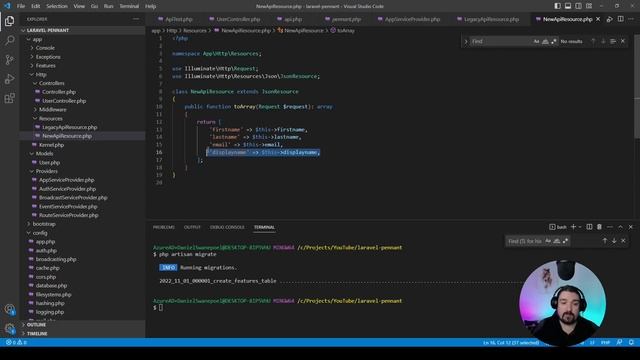Screen dimensions: 640x360
Task: Open Explorer panel more actions ellipsis
Action: pyautogui.click(x=136, y=19)
